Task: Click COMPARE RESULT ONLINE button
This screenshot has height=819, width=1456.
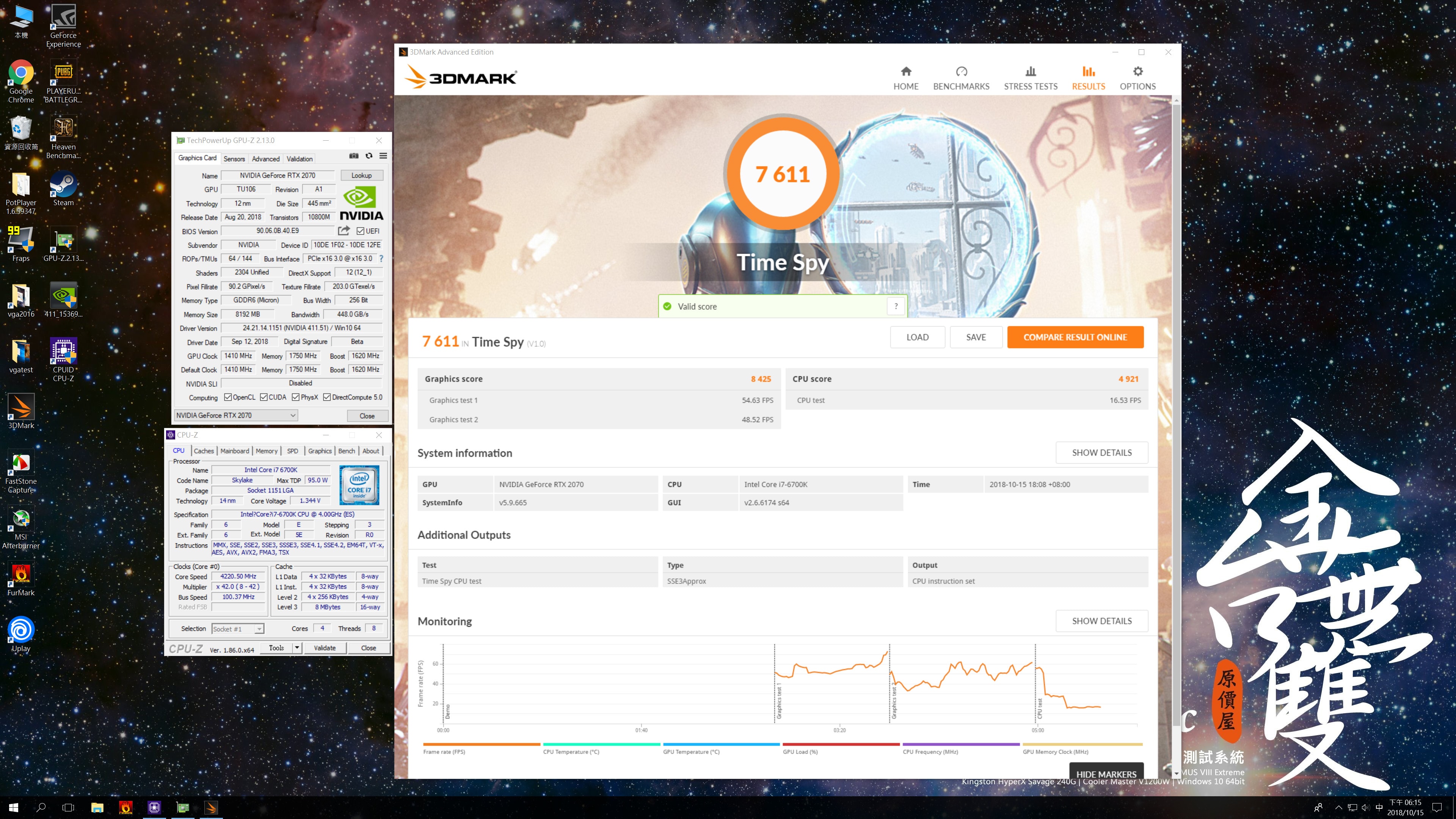Action: click(x=1075, y=337)
